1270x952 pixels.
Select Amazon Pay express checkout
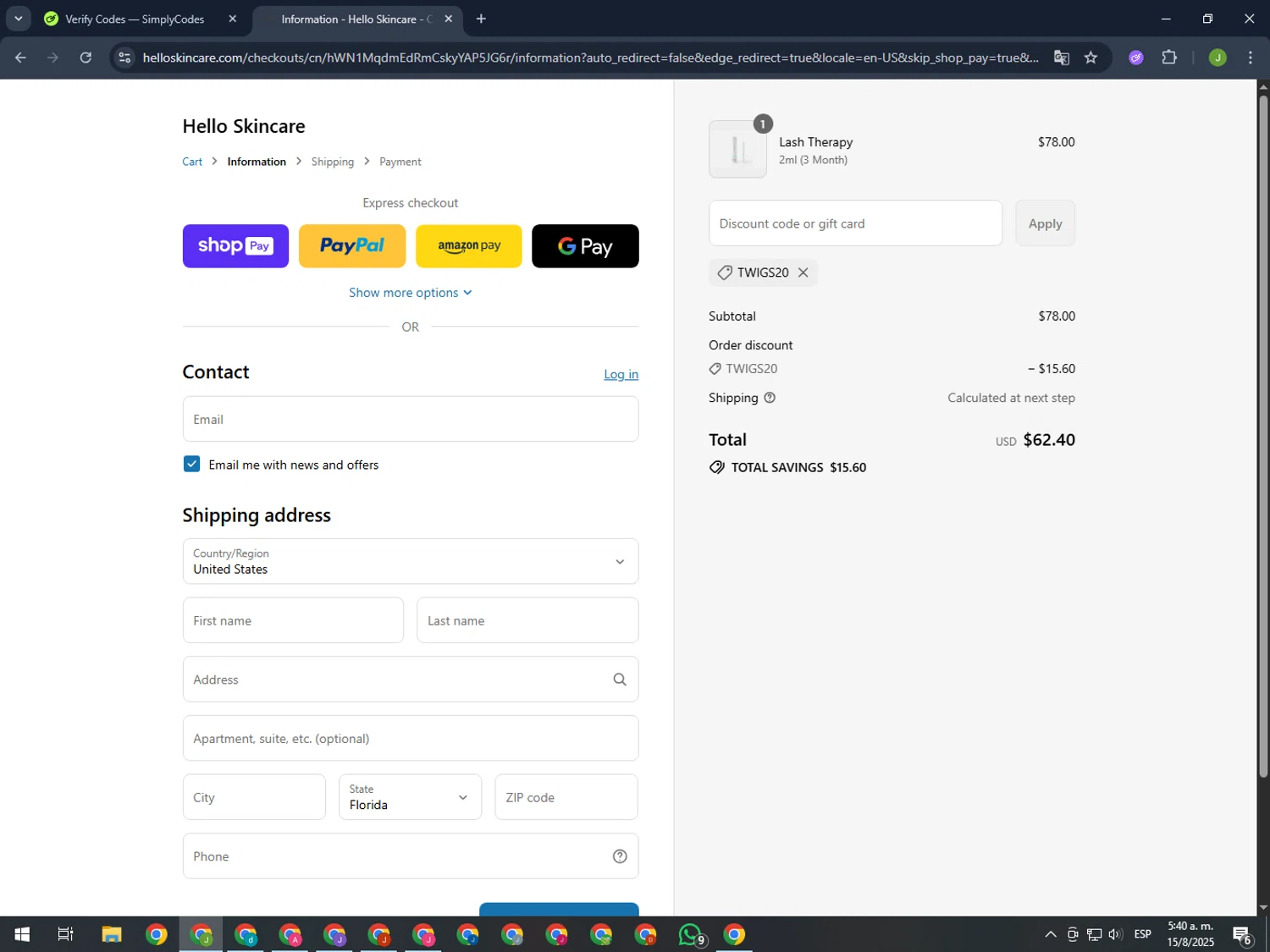(469, 246)
